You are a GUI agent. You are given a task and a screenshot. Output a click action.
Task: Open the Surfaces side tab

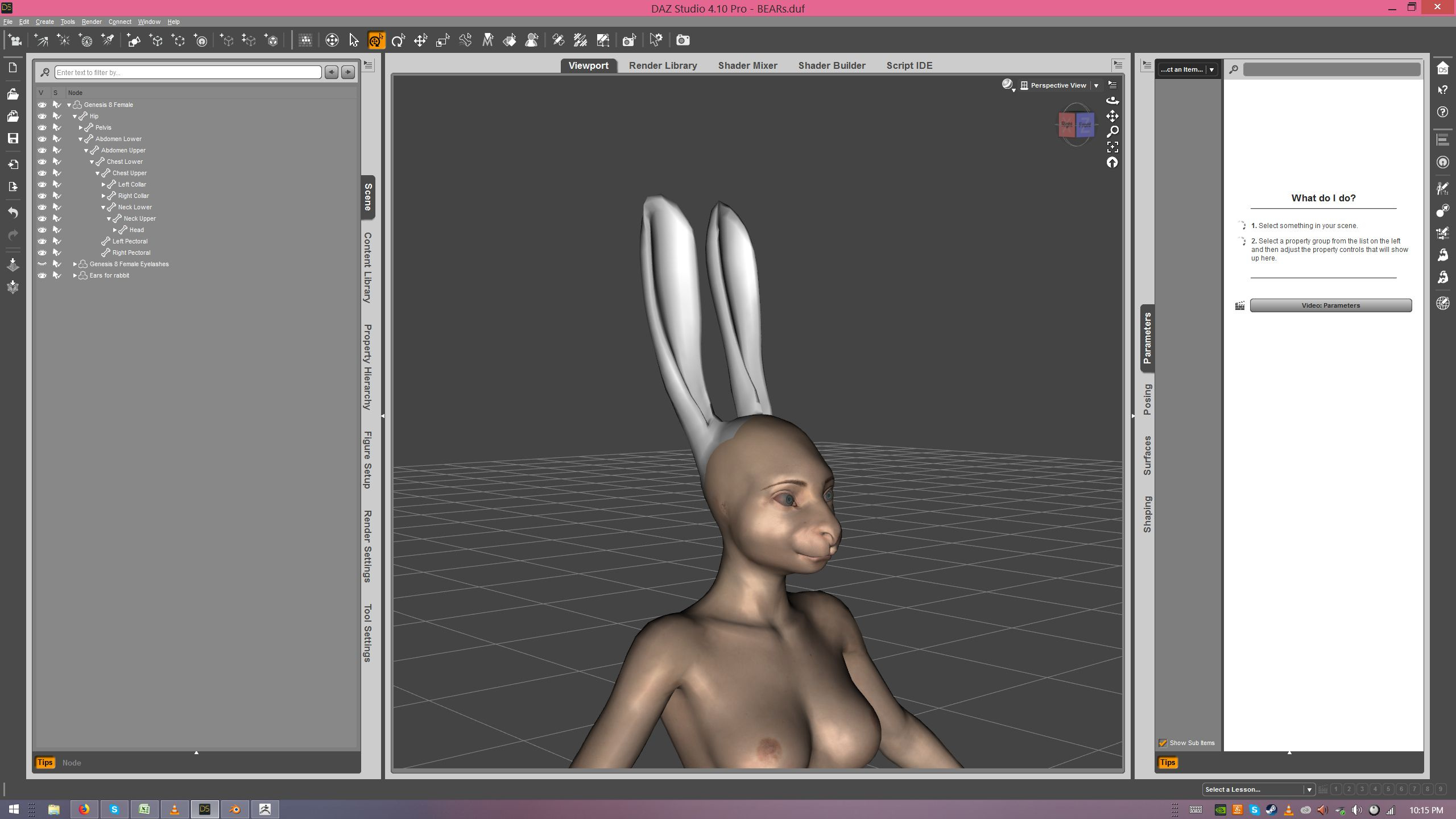coord(1147,455)
